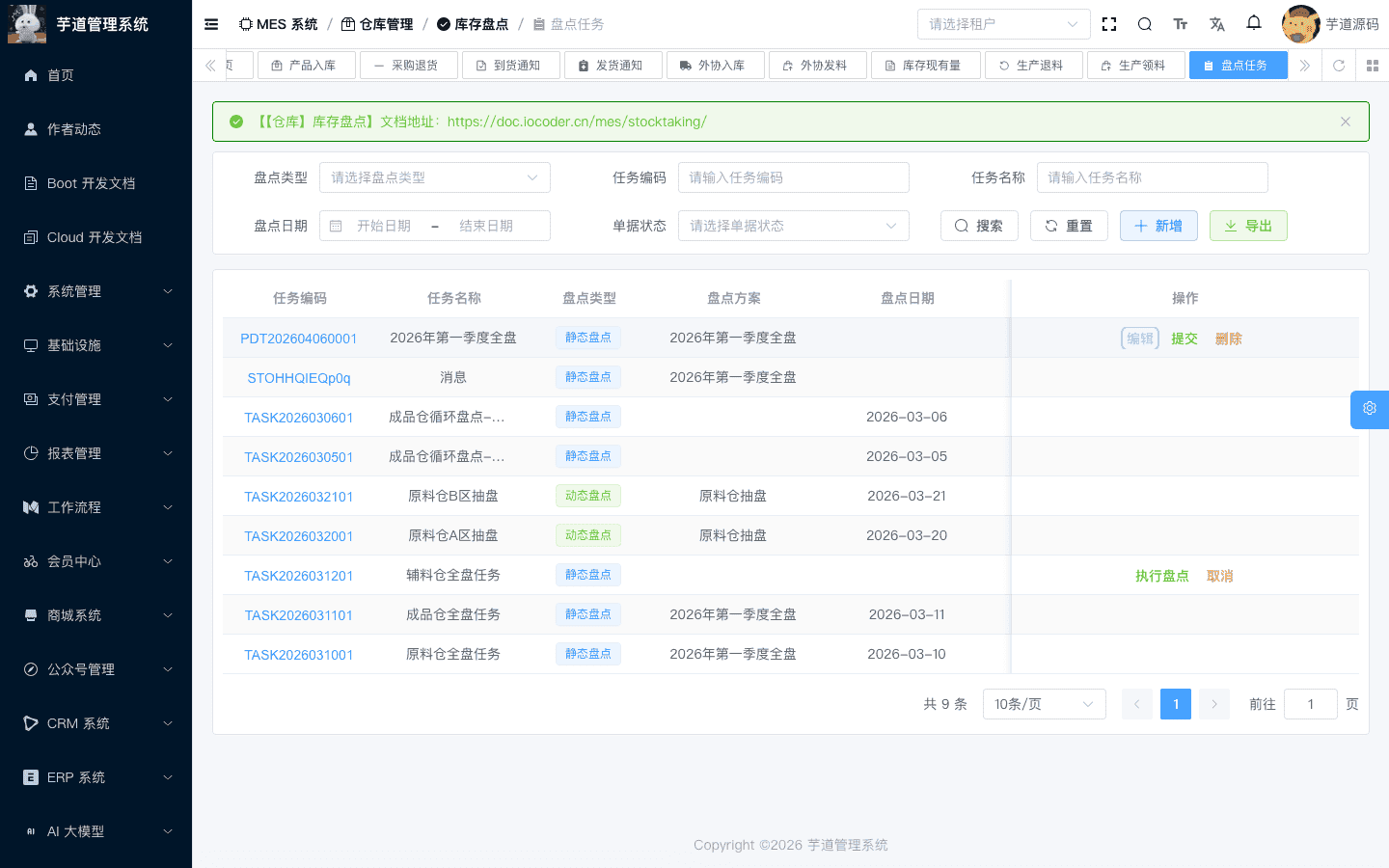Open the floating settings gear on right edge
Viewport: 1389px width, 868px height.
click(x=1369, y=409)
